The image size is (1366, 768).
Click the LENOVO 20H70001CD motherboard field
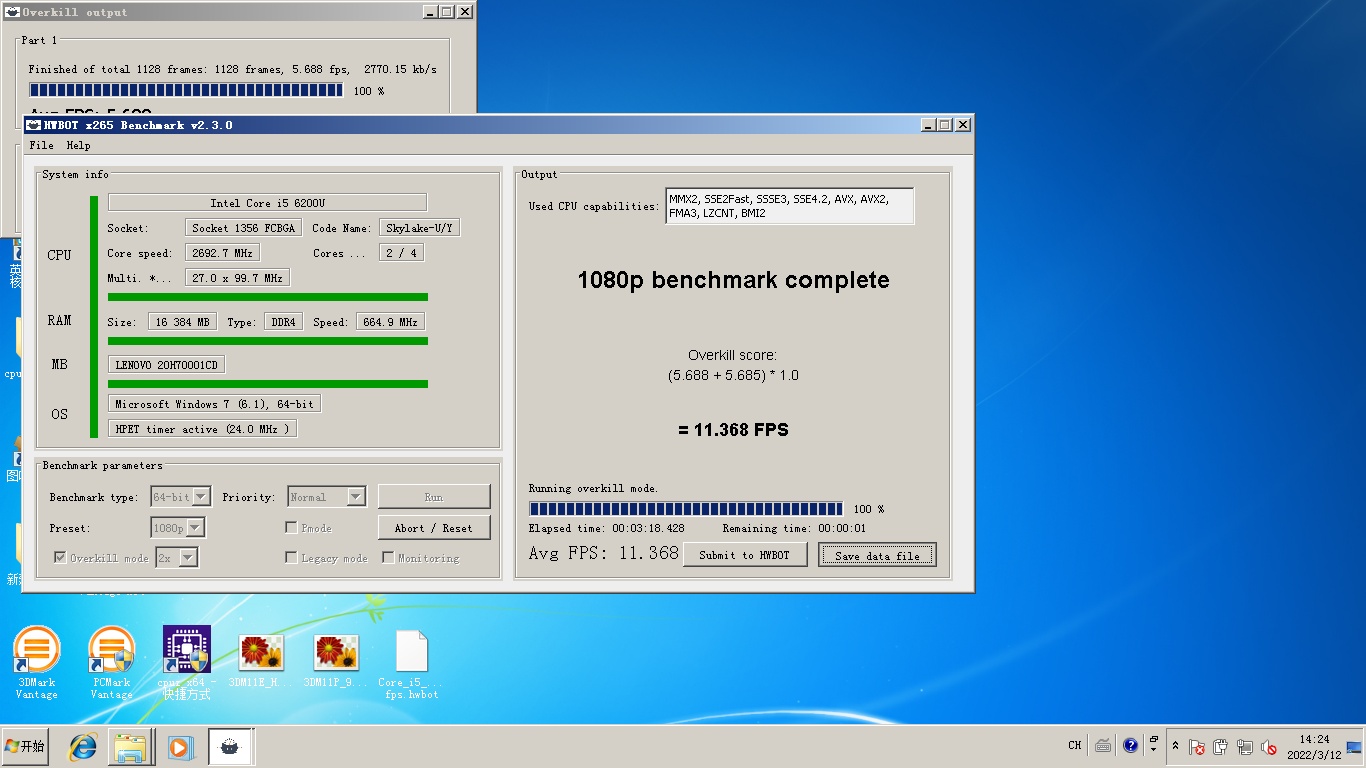167,365
